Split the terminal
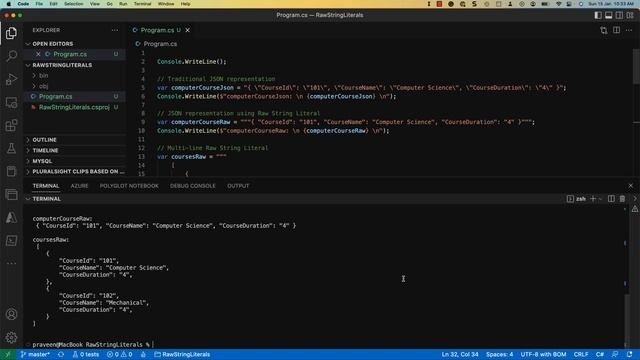640x360 pixels. [611, 199]
